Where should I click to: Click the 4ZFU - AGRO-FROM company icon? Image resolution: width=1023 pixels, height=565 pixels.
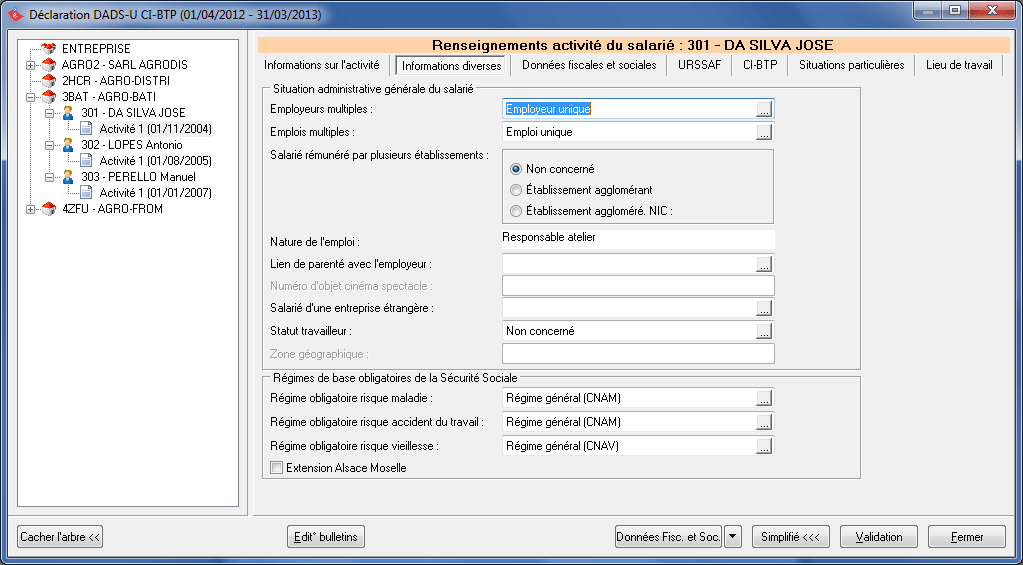coord(48,209)
